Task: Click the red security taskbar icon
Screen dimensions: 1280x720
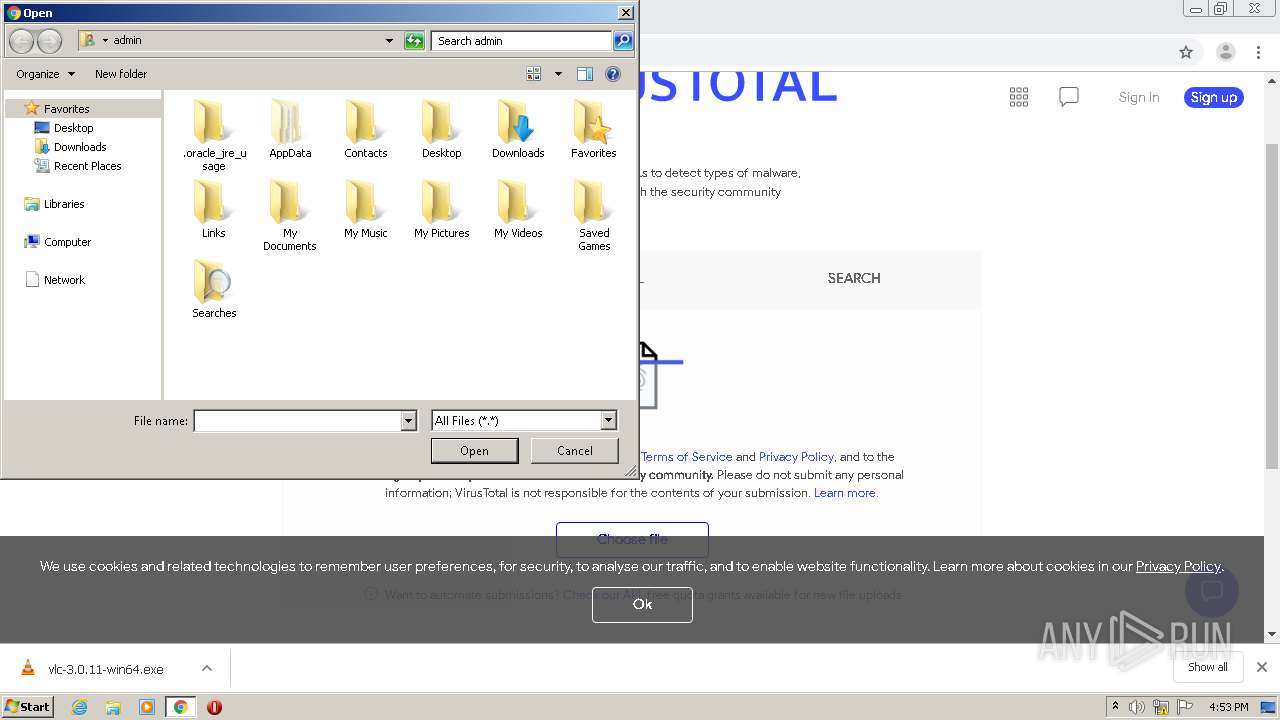Action: click(214, 707)
